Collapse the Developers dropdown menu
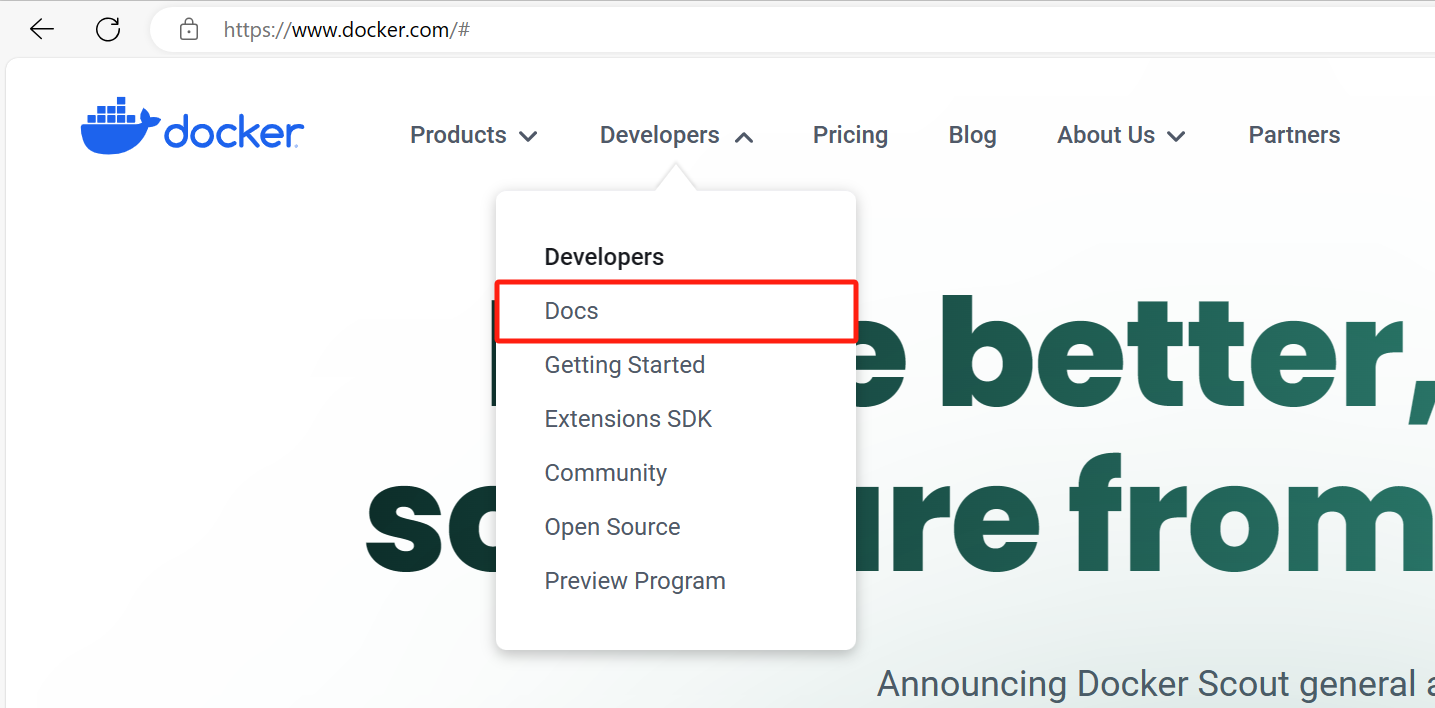 tap(676, 135)
